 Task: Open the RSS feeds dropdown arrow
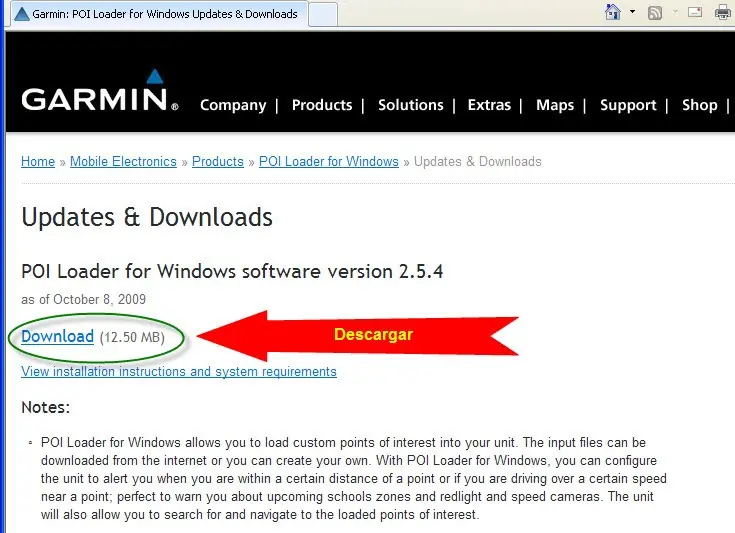675,12
